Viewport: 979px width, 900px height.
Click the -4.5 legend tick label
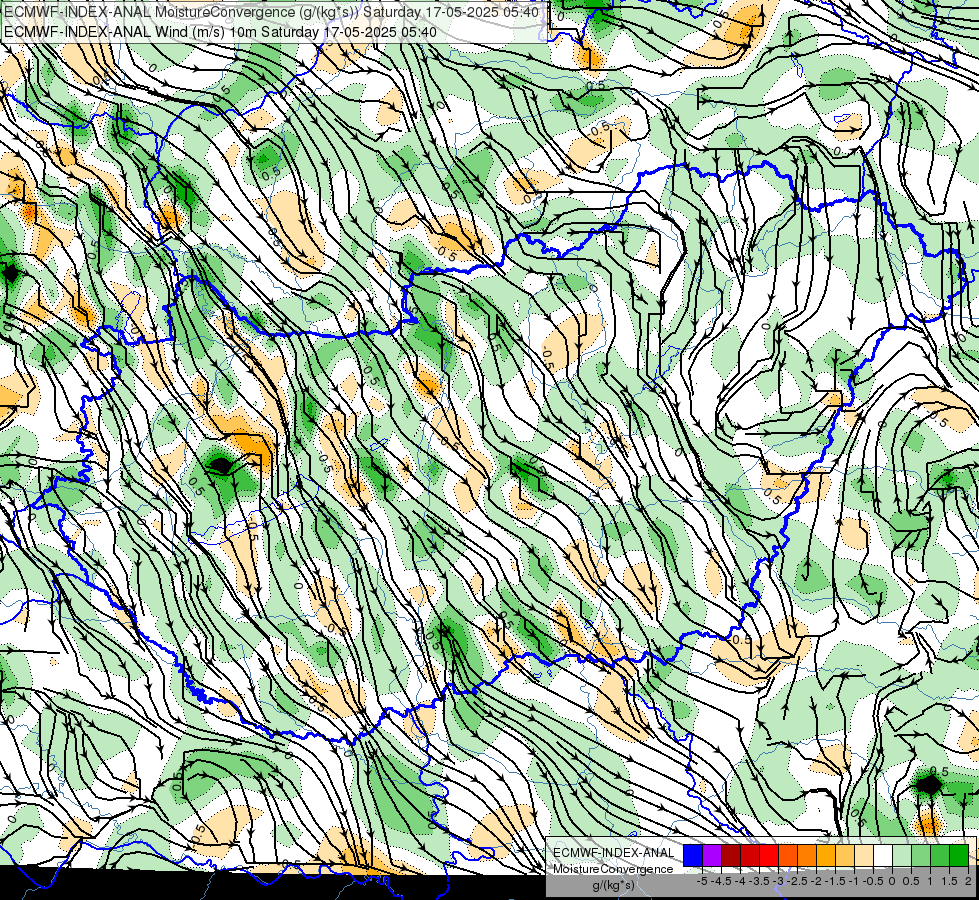pyautogui.click(x=721, y=881)
